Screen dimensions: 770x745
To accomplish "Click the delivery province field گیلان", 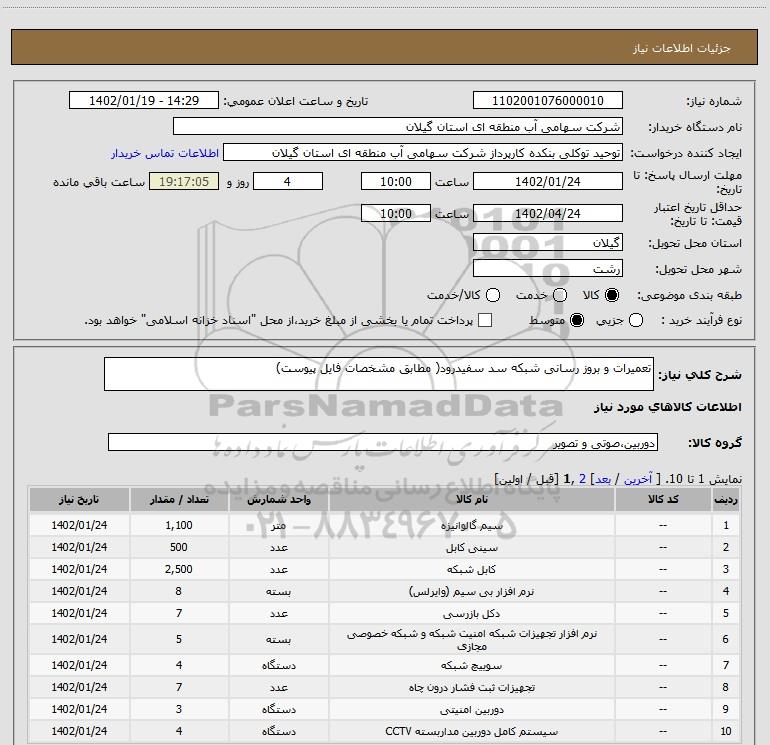I will 548,243.
